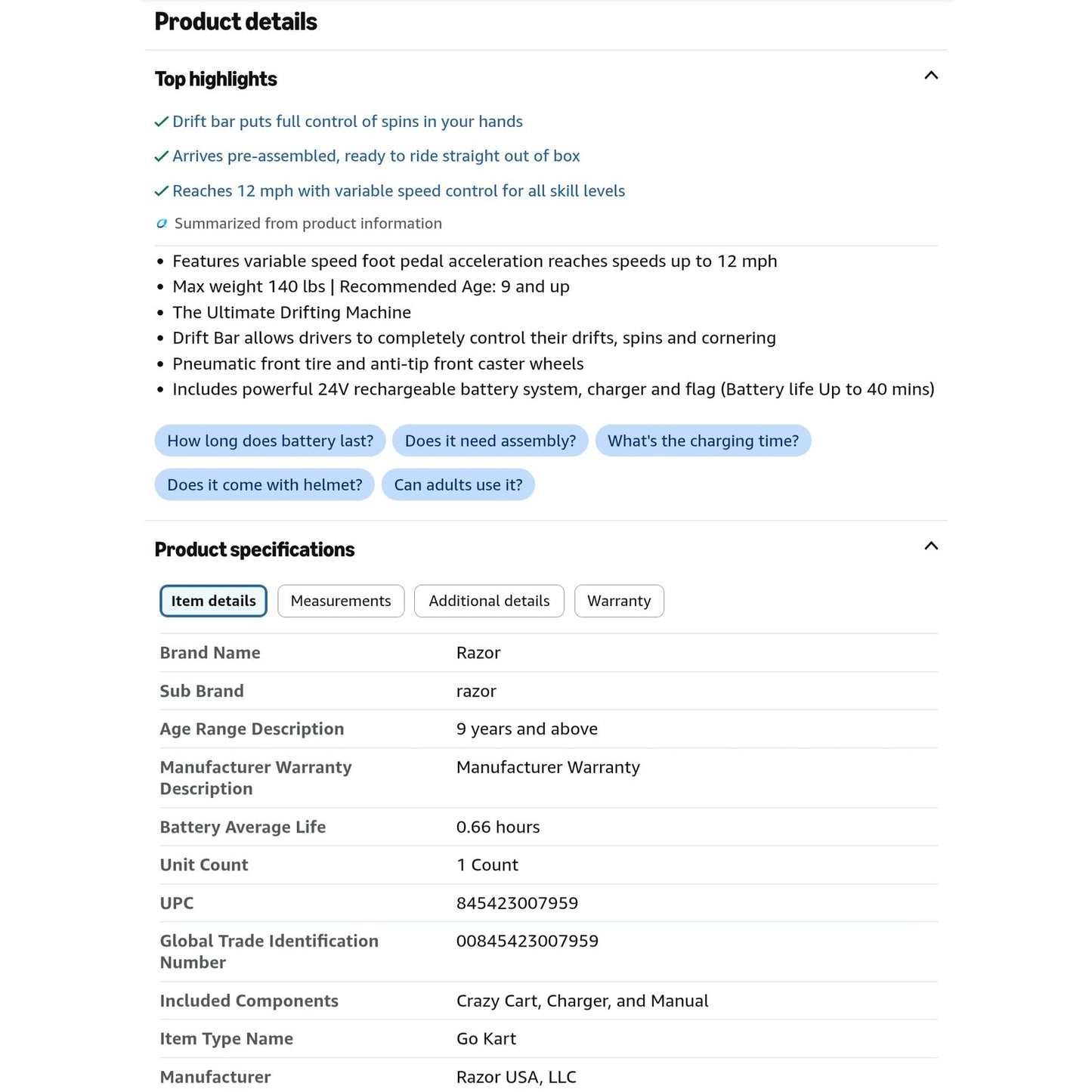Open 'Drift bar puts full control' highlight link
The height and width of the screenshot is (1092, 1092).
click(x=348, y=122)
